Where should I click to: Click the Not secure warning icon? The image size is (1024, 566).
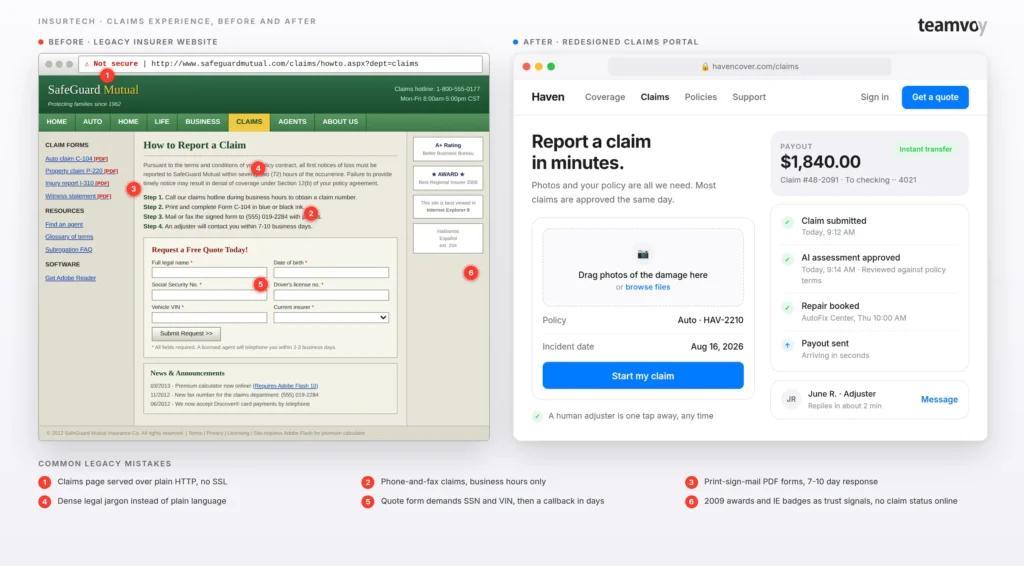tap(87, 64)
